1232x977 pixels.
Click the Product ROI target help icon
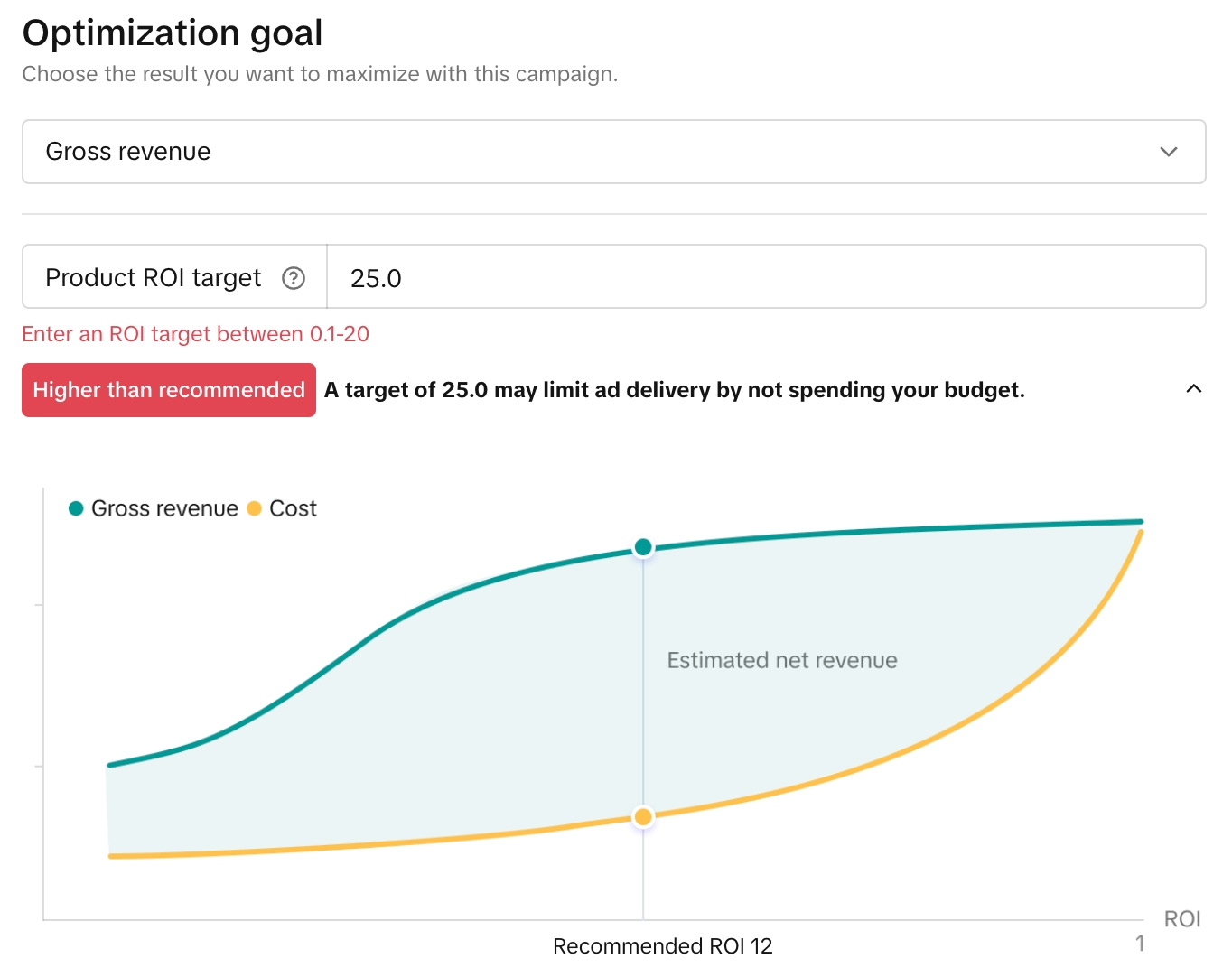coord(294,278)
